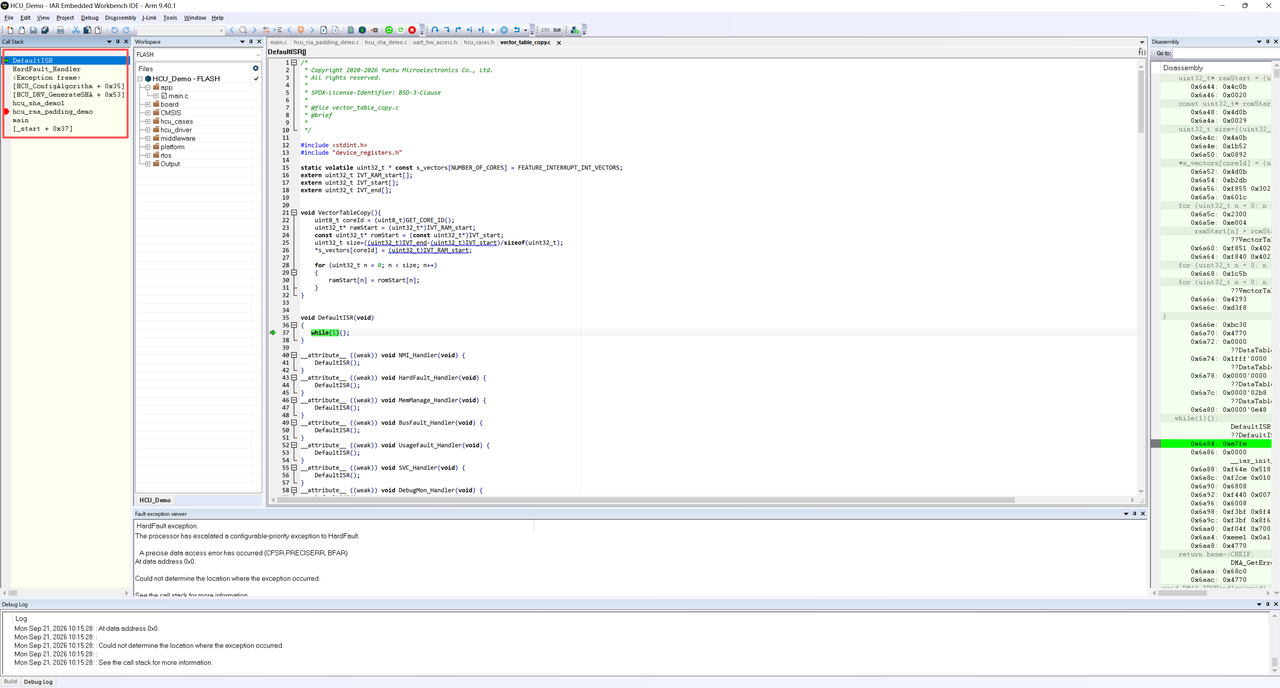Pin the Fault exception viewer panel
The image size is (1280, 688).
[1134, 514]
